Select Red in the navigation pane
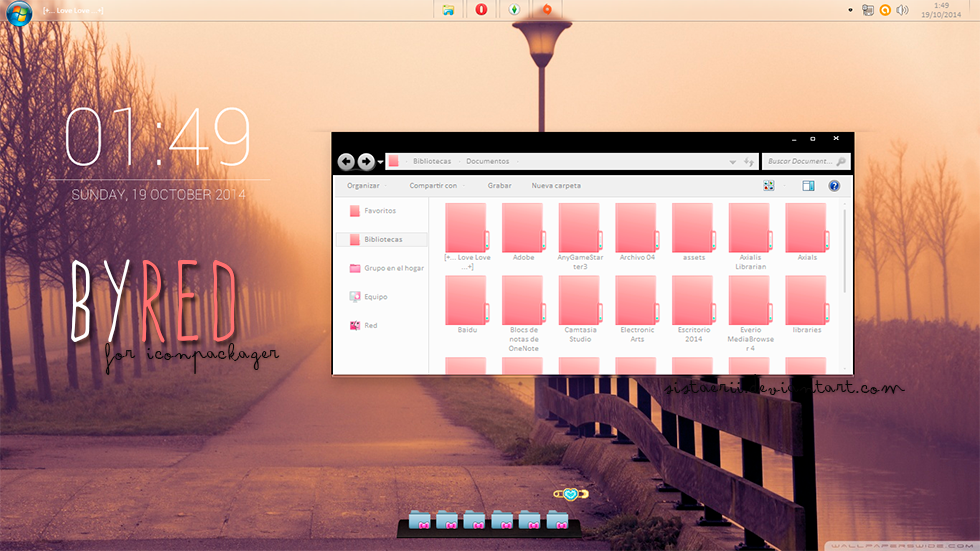The height and width of the screenshot is (551, 980). click(x=363, y=325)
